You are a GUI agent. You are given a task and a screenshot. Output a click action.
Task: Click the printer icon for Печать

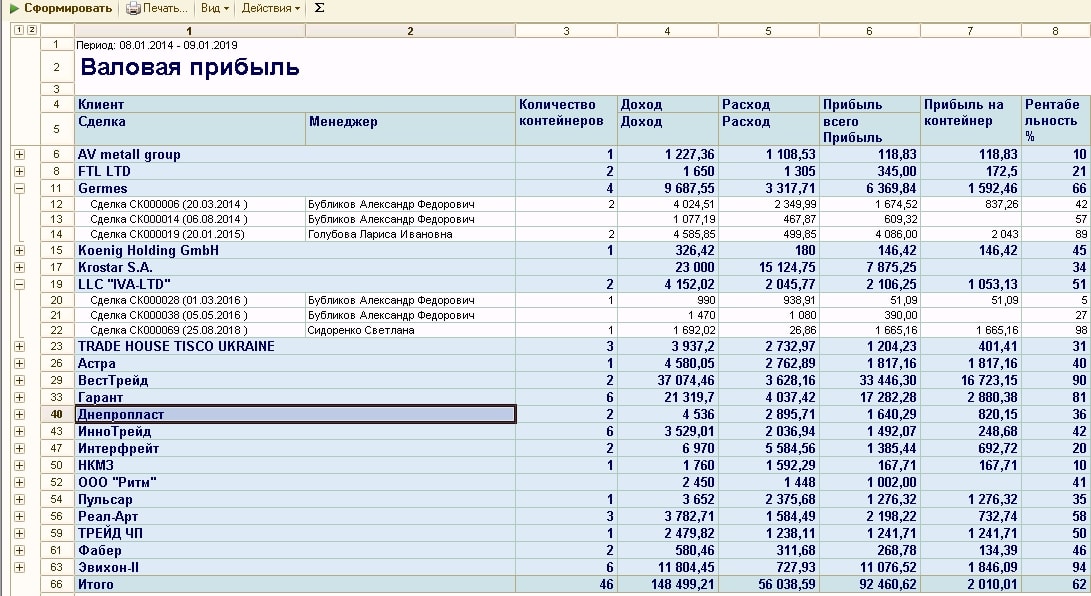(x=133, y=8)
